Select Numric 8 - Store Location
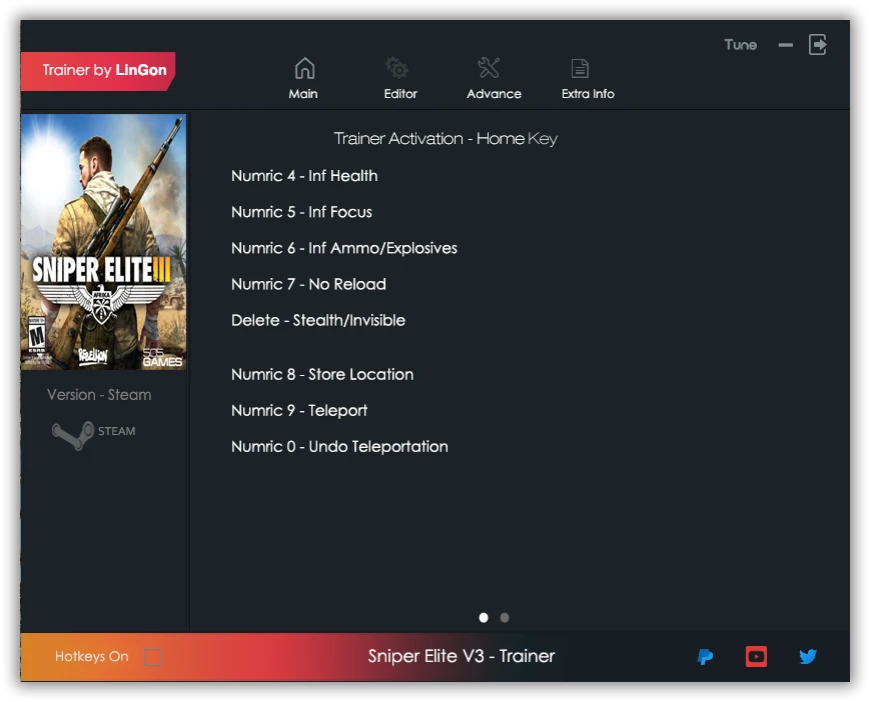The width and height of the screenshot is (869, 702). coord(322,374)
